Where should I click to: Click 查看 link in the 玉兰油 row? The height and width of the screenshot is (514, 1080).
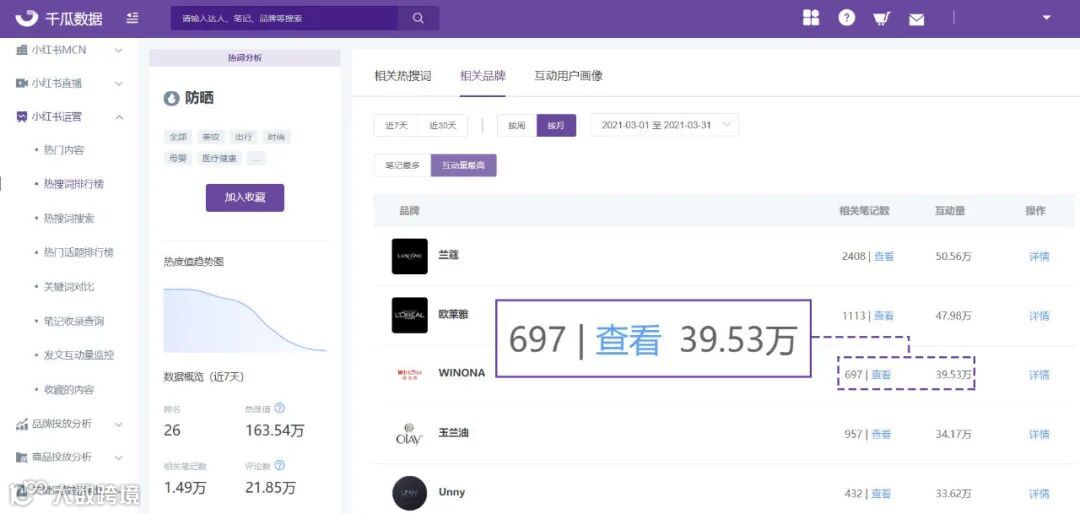pyautogui.click(x=881, y=434)
